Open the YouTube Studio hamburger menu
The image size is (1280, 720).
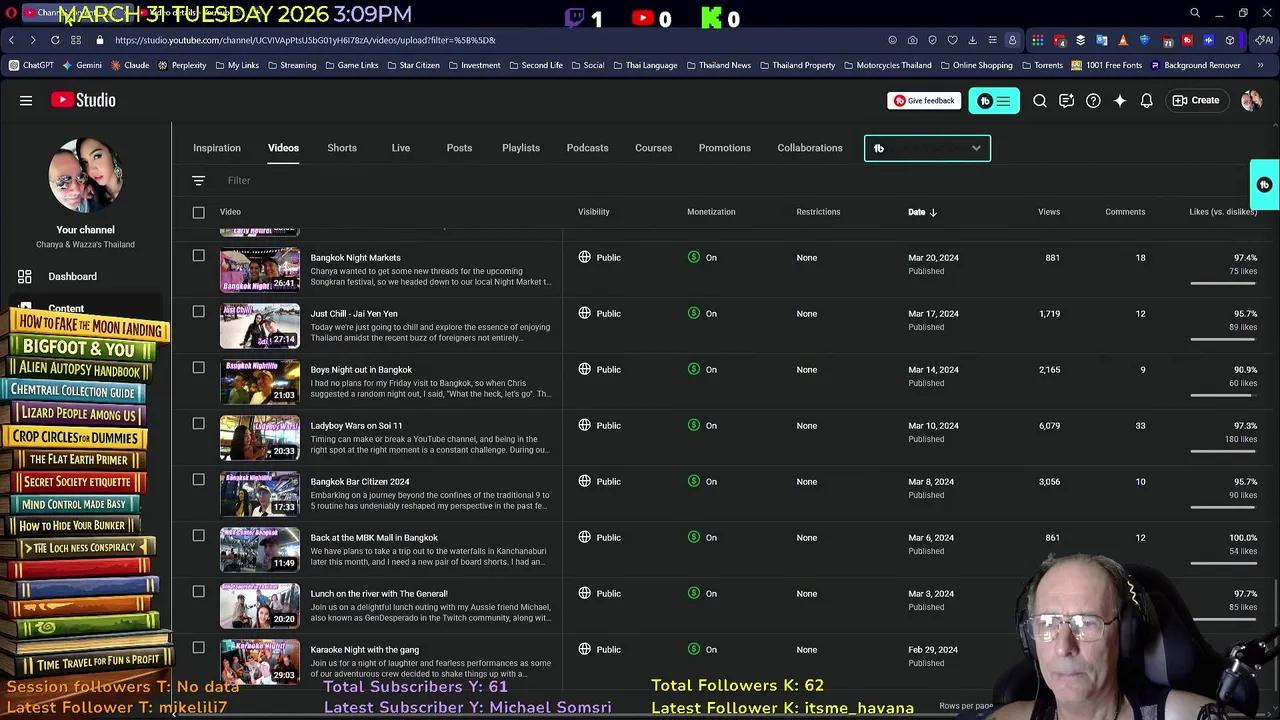26,100
